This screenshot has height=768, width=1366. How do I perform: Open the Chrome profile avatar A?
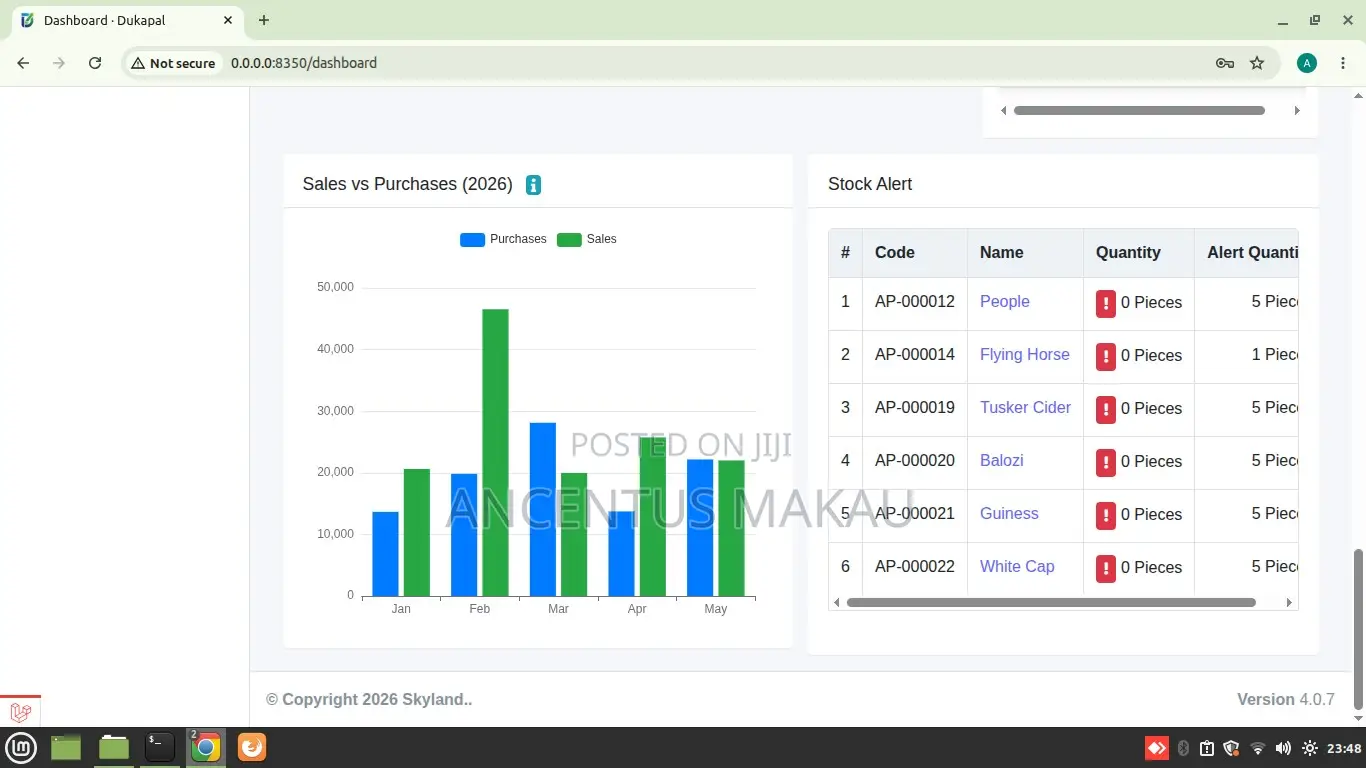click(x=1307, y=63)
